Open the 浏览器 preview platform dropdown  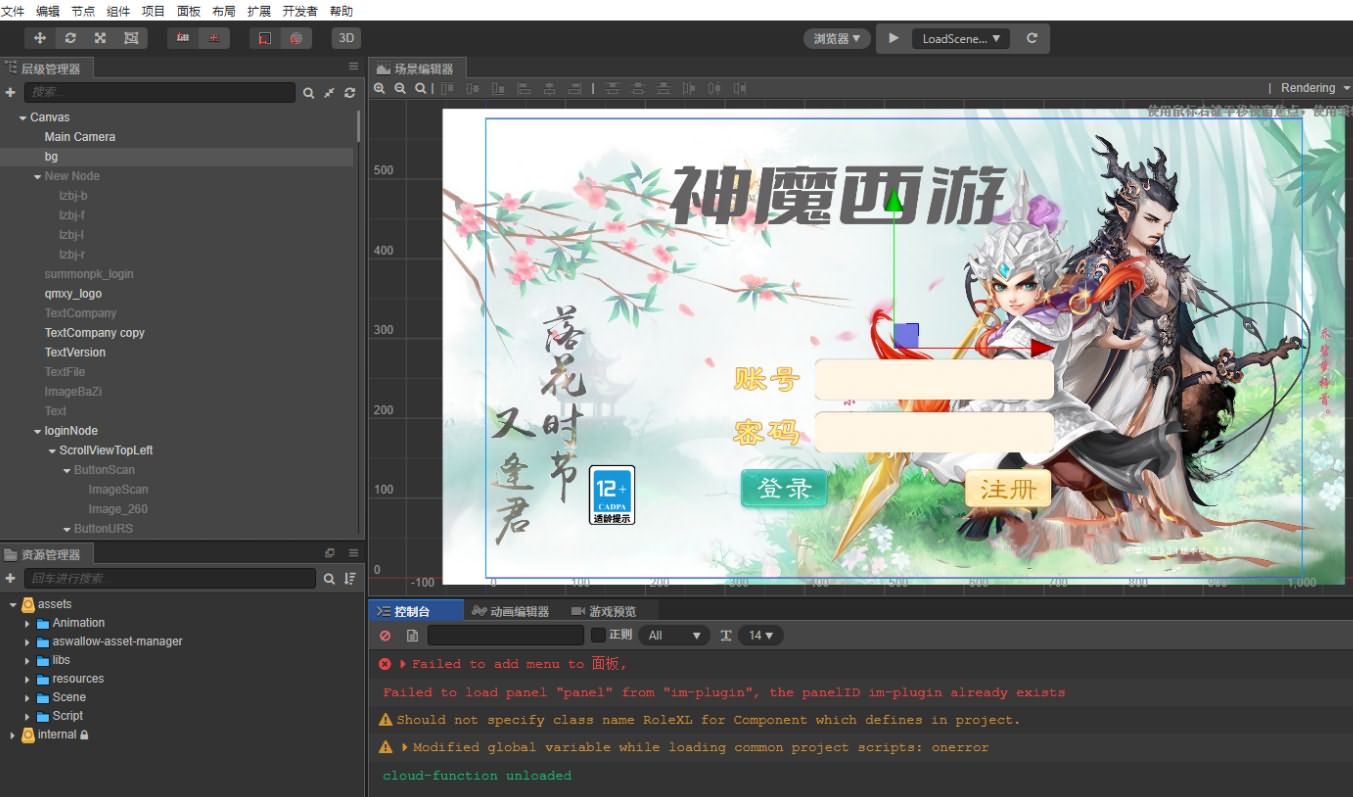pos(836,38)
